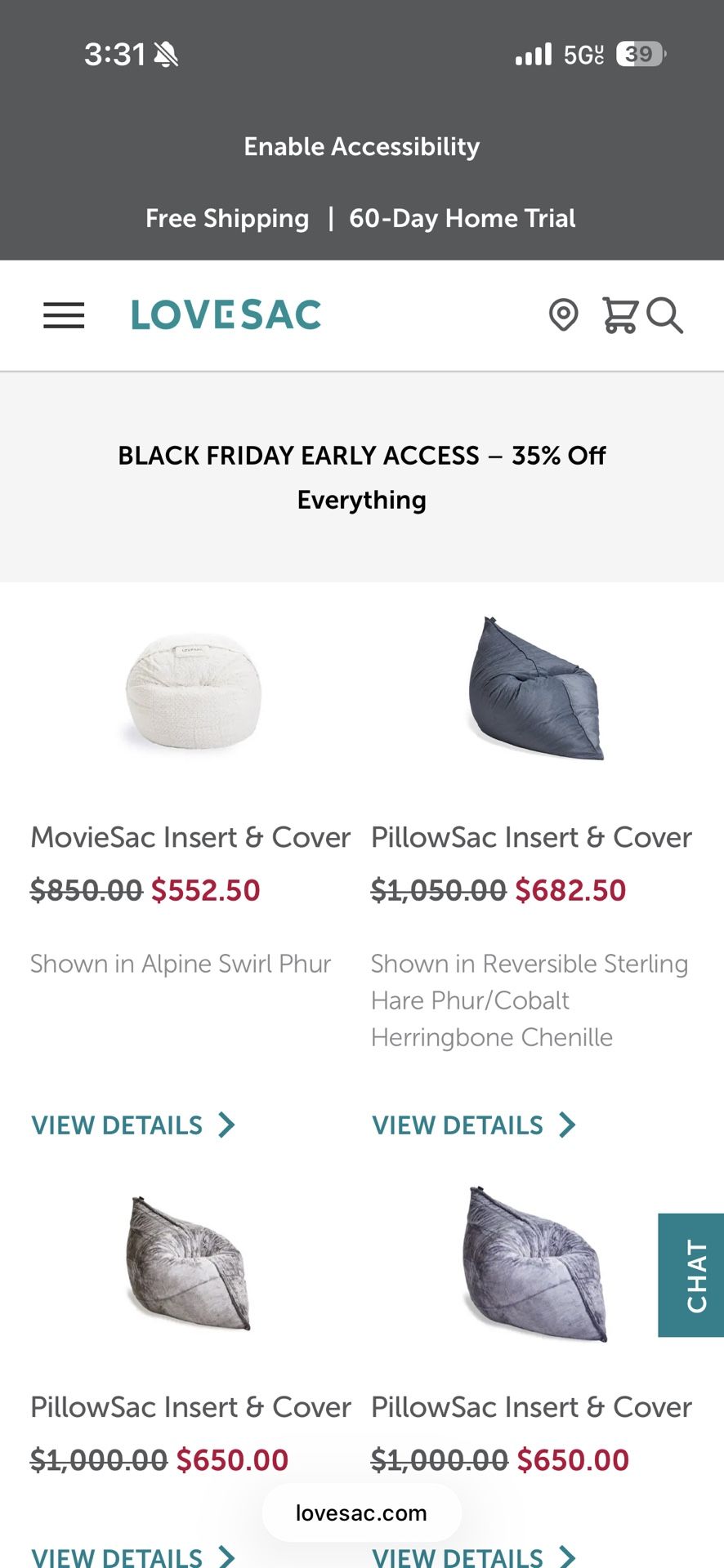Screen dimensions: 724x1568
Task: Tap the silent mode bell icon
Action: pos(166,55)
